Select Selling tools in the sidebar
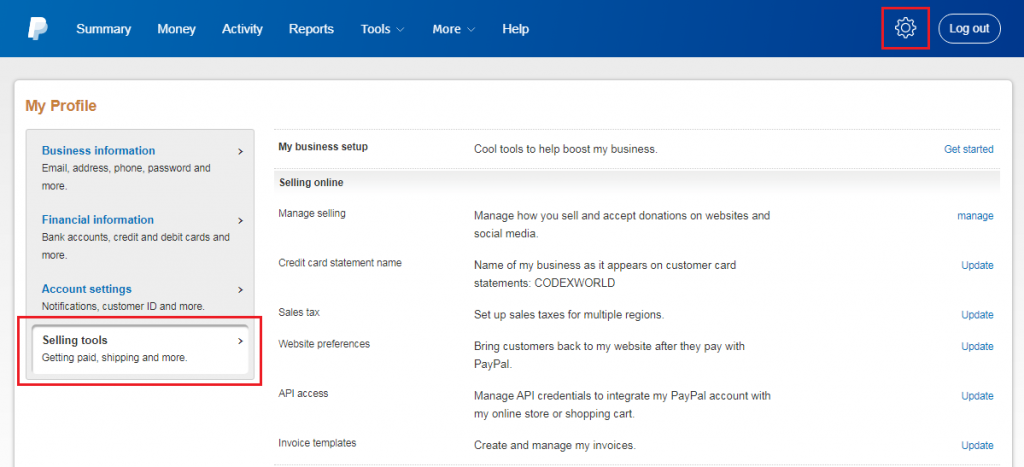Image resolution: width=1024 pixels, height=467 pixels. click(75, 340)
